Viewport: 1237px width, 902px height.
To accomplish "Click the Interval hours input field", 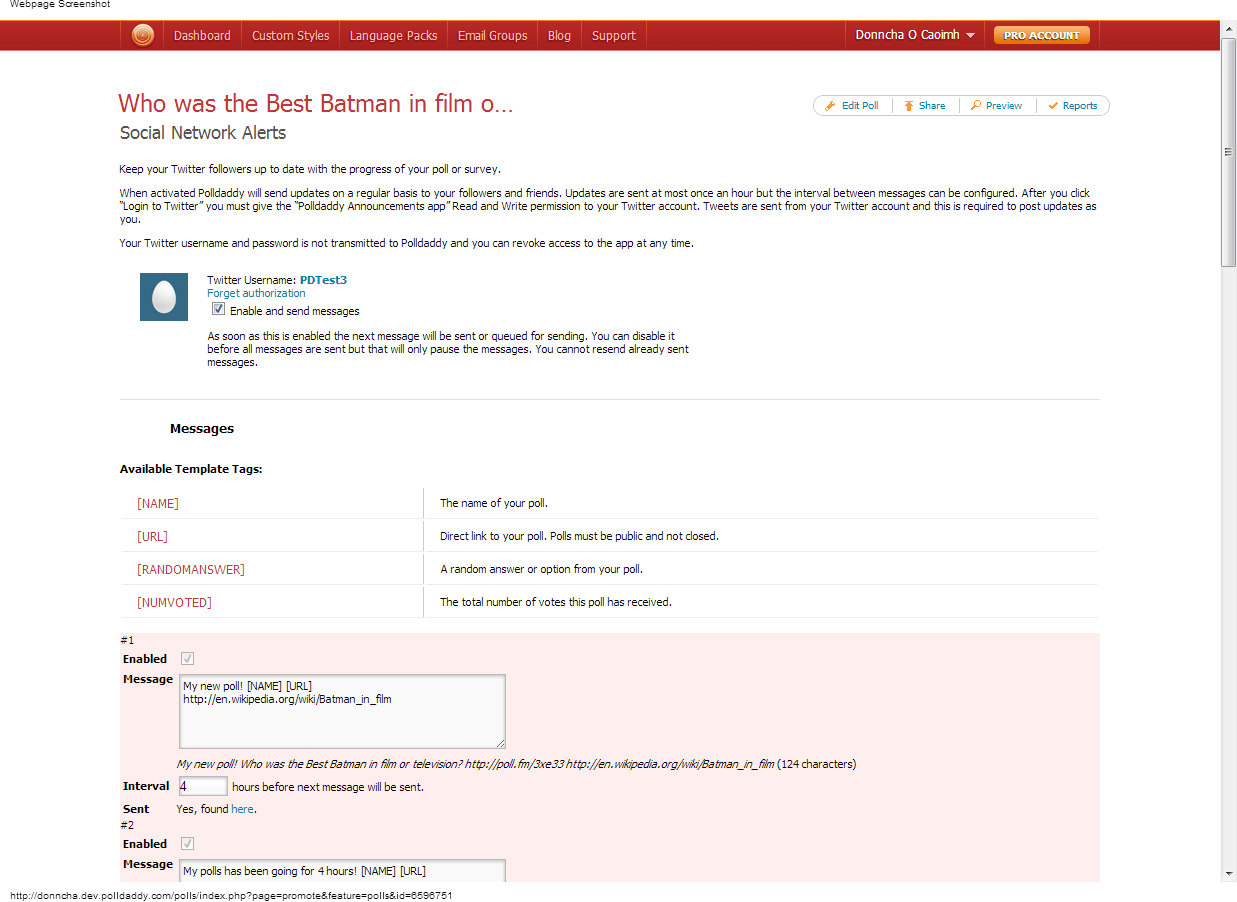I will (x=203, y=787).
